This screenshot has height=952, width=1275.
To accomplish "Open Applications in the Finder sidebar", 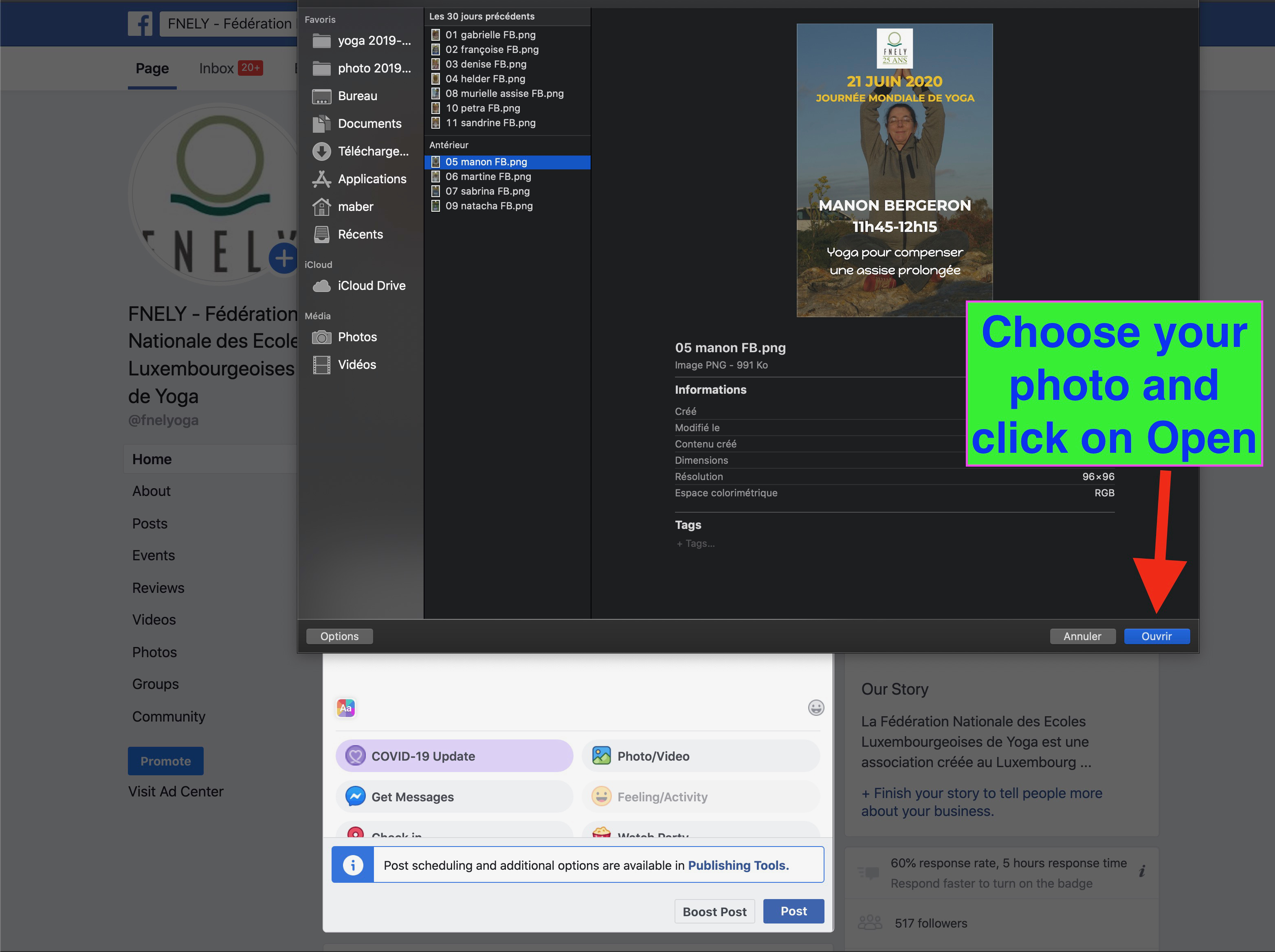I will 371,179.
